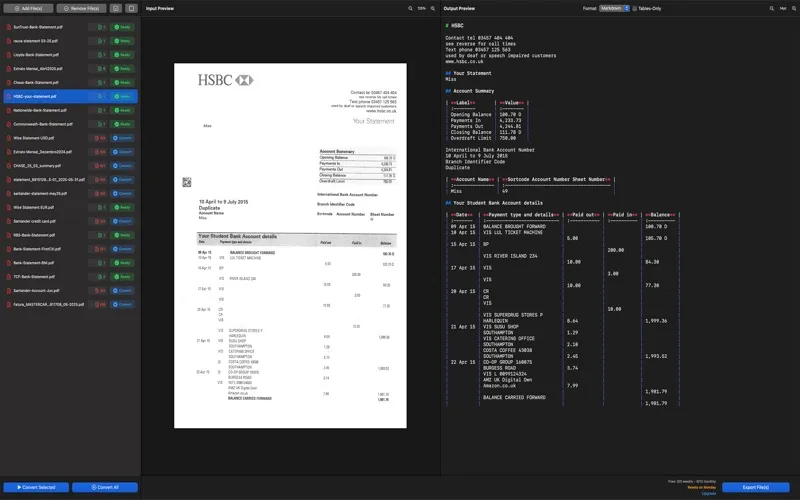Click Ready badge for SunTrust-Bank-Statement.pdf
This screenshot has height=500, width=800.
click(x=122, y=27)
